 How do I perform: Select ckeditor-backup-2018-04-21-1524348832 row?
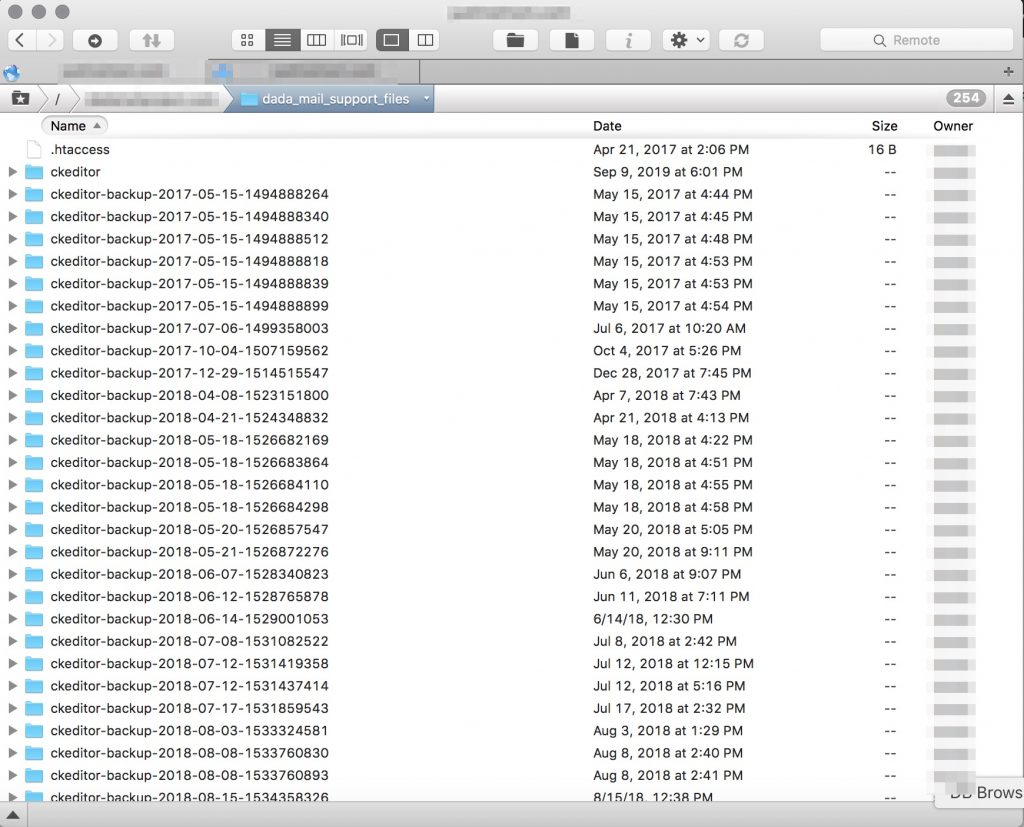coord(512,417)
